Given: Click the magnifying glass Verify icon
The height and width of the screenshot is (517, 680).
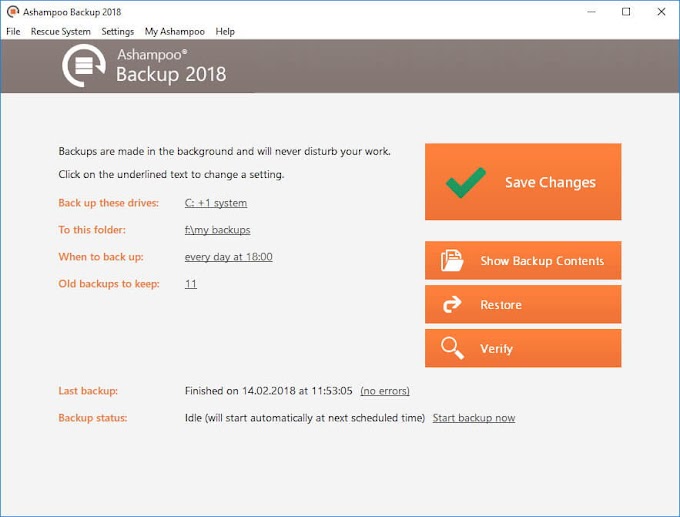Looking at the screenshot, I should pos(452,348).
